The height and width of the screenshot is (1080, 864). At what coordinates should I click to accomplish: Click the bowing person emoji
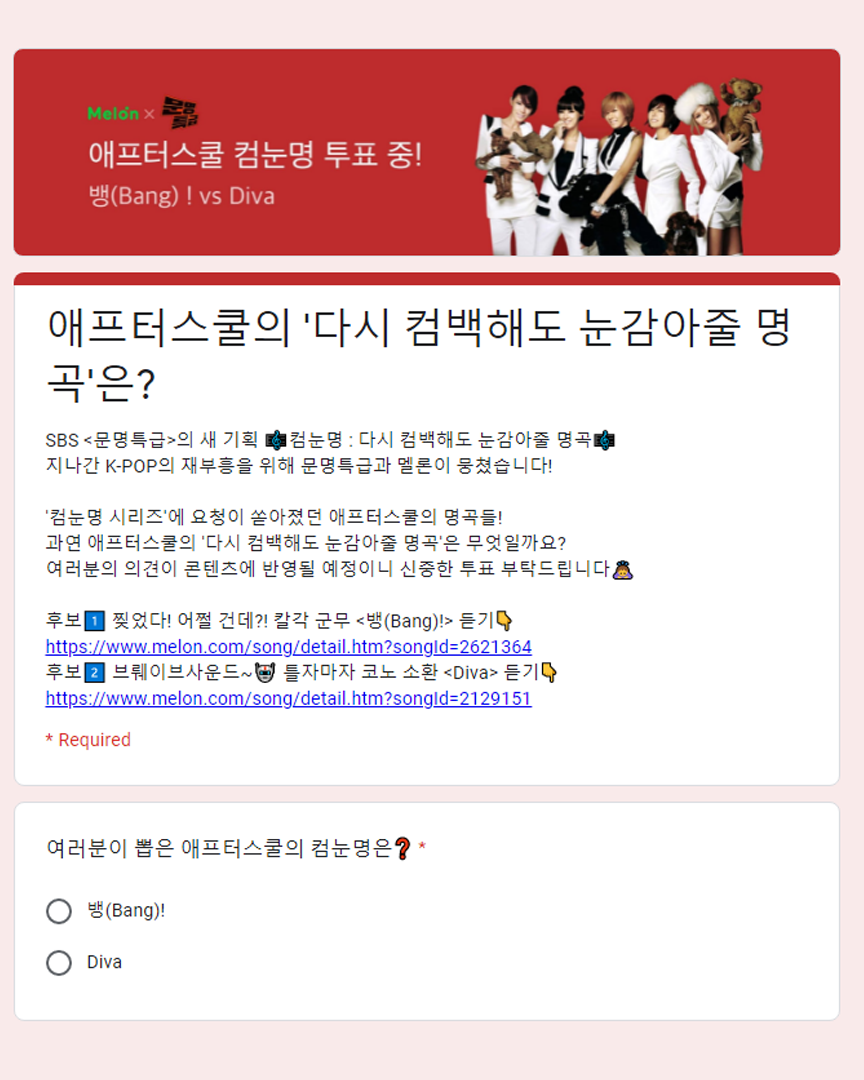point(622,570)
